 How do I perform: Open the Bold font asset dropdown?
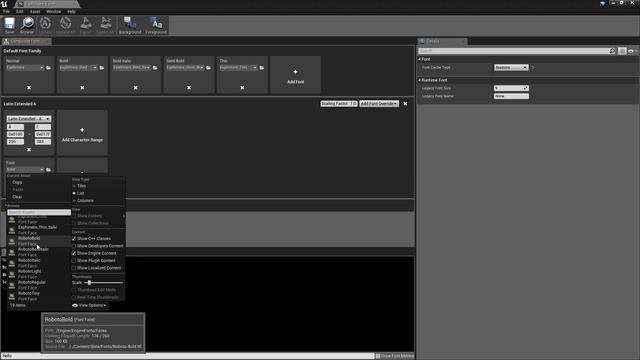click(x=78, y=68)
